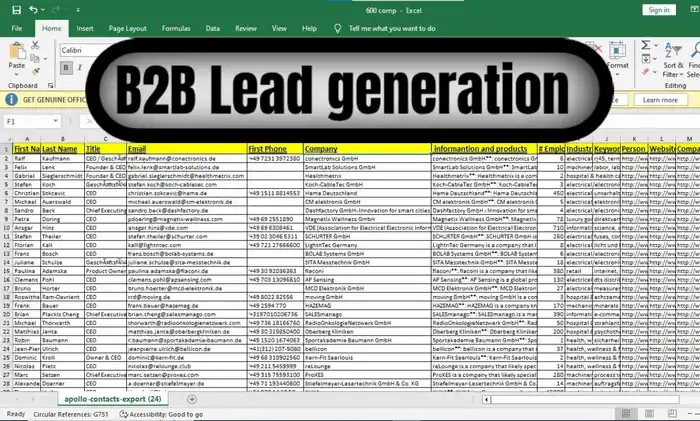Switch to Normal view

click(x=626, y=413)
